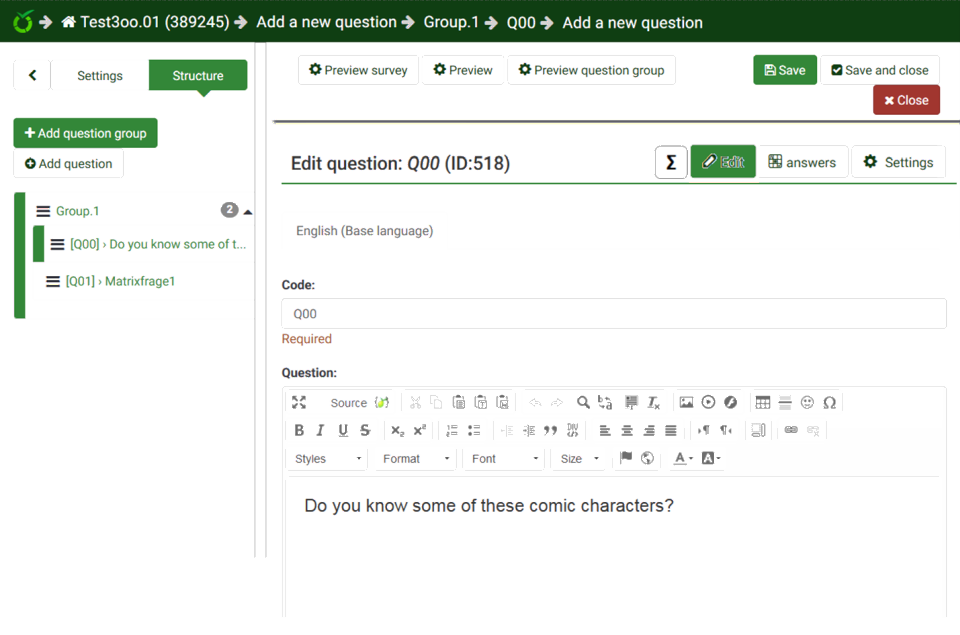Switch to the Structure sidebar tab
960x635 pixels.
(198, 75)
